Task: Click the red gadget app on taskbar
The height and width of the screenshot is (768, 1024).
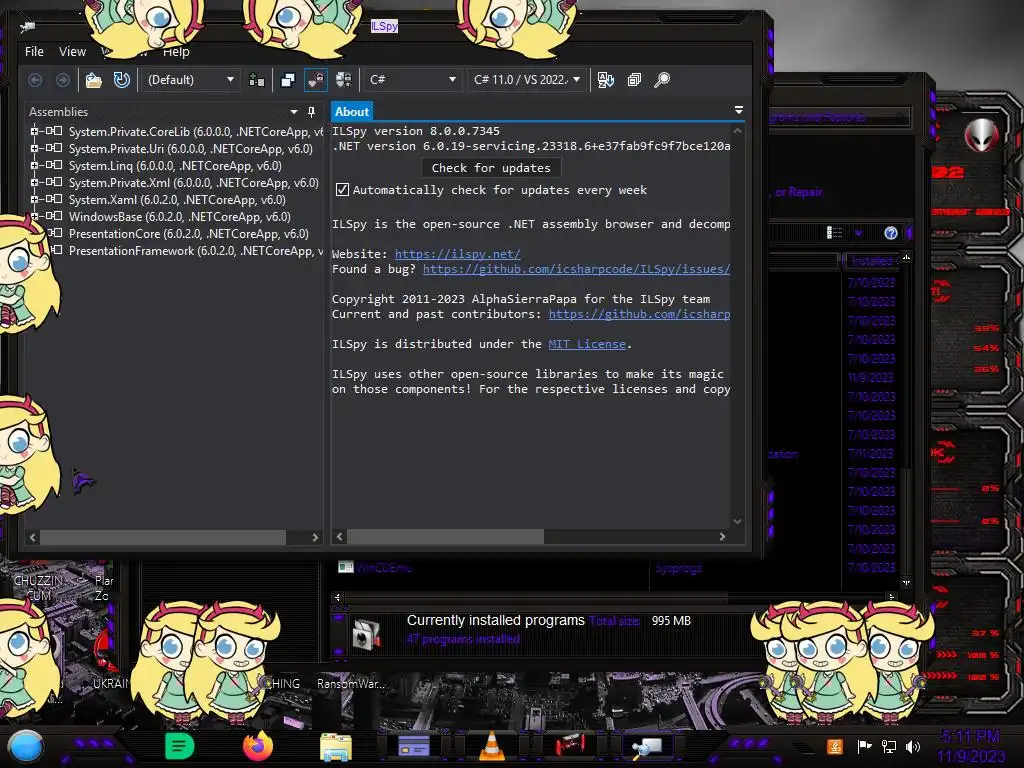Action: click(570, 745)
